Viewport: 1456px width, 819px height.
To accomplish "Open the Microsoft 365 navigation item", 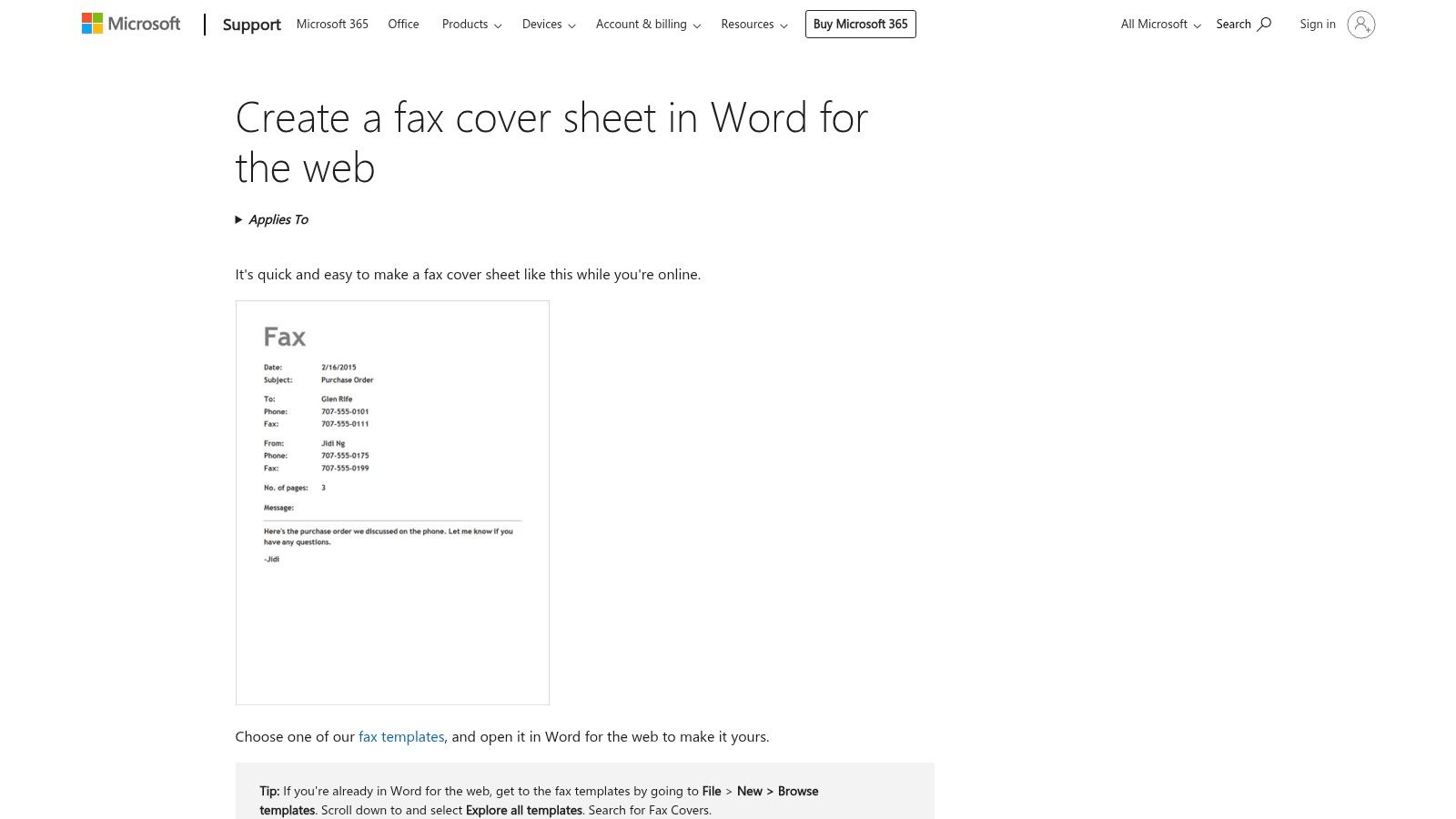I will click(332, 25).
